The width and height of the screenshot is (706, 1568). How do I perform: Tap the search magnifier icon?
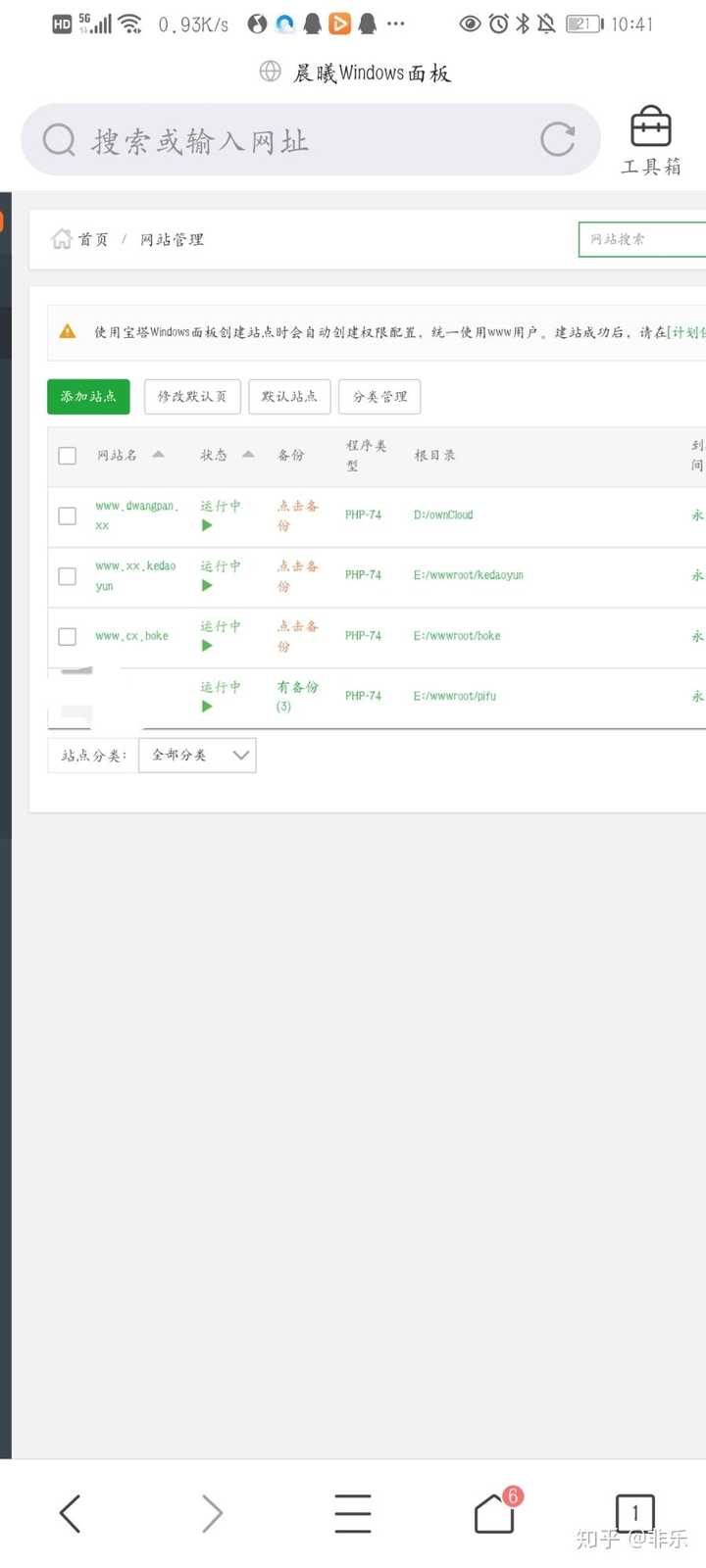coord(59,140)
